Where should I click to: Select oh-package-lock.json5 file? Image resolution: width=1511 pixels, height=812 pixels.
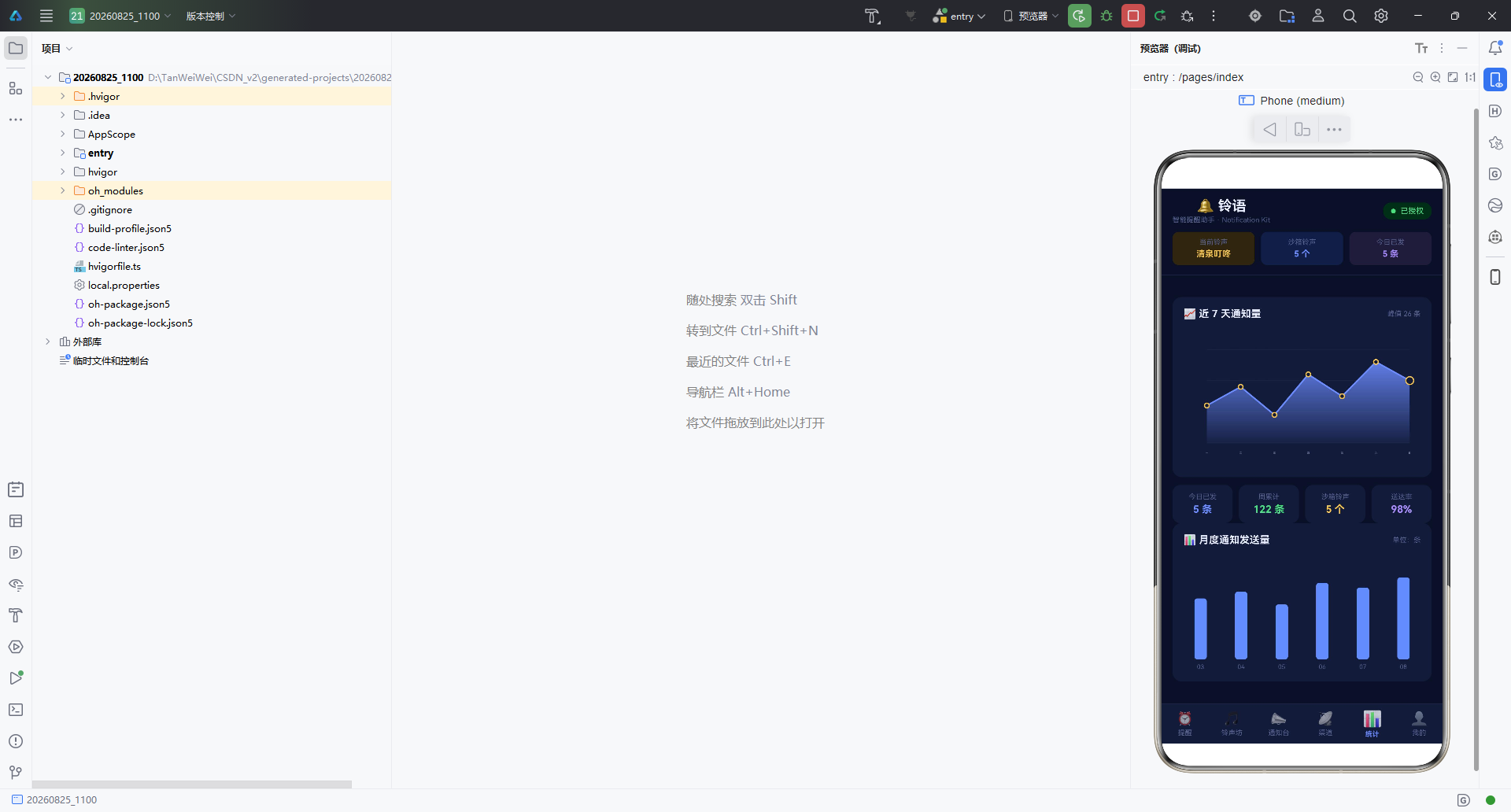click(140, 323)
